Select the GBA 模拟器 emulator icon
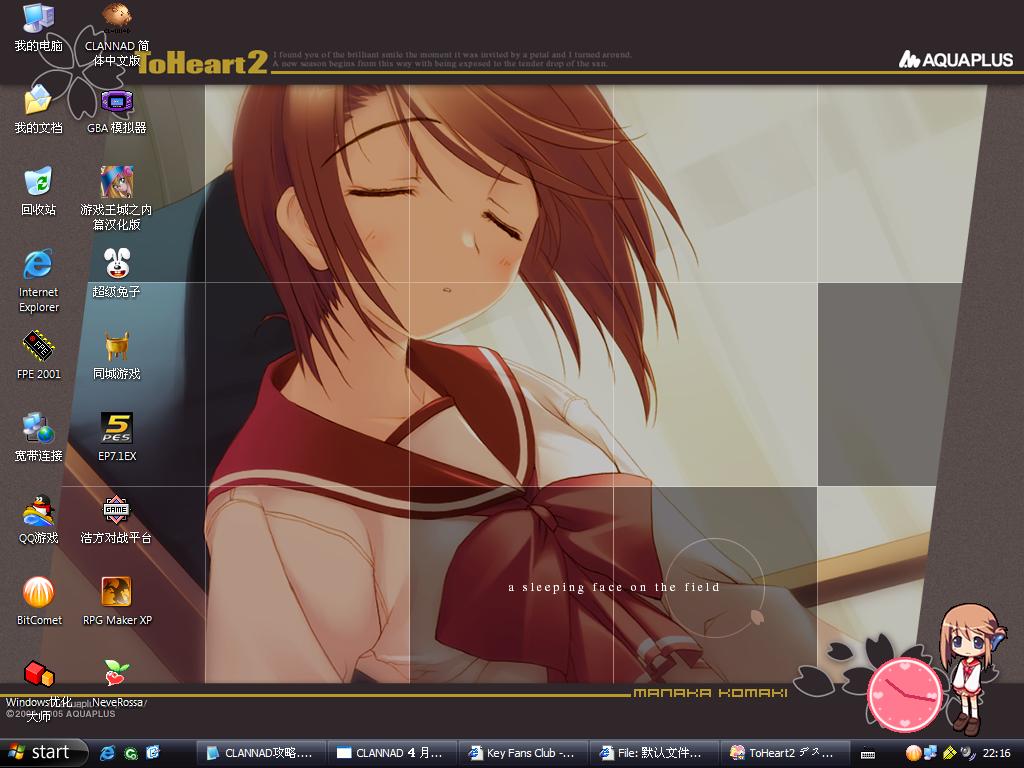This screenshot has height=768, width=1024. tap(117, 110)
